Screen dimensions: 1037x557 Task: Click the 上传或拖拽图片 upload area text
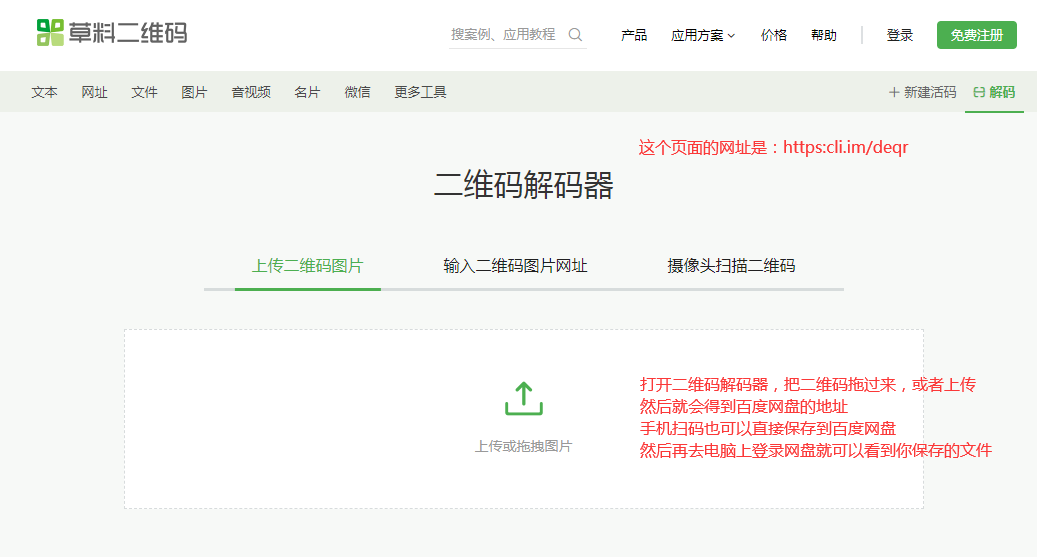tap(523, 446)
